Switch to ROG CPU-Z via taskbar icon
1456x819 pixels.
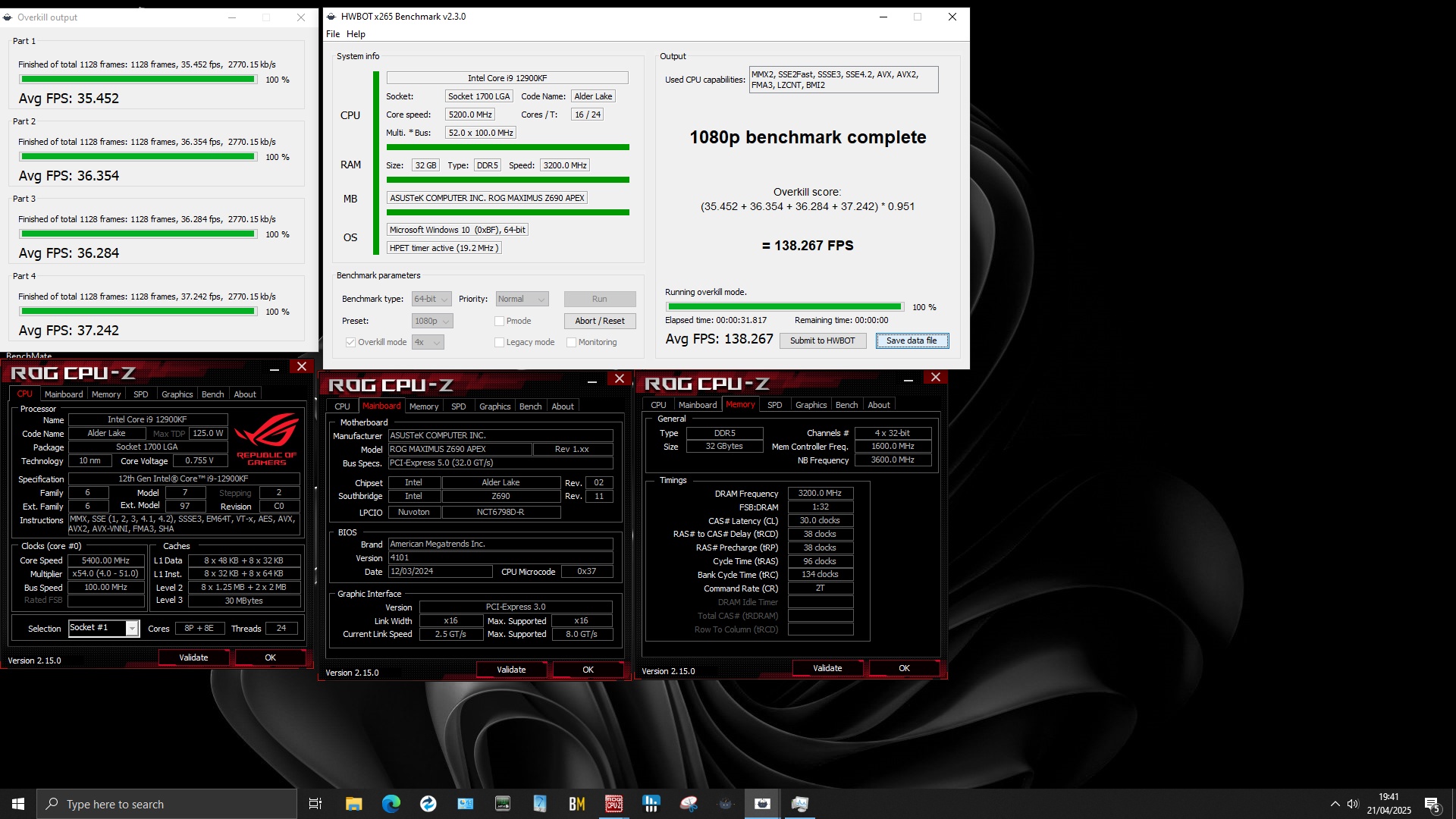click(x=613, y=804)
